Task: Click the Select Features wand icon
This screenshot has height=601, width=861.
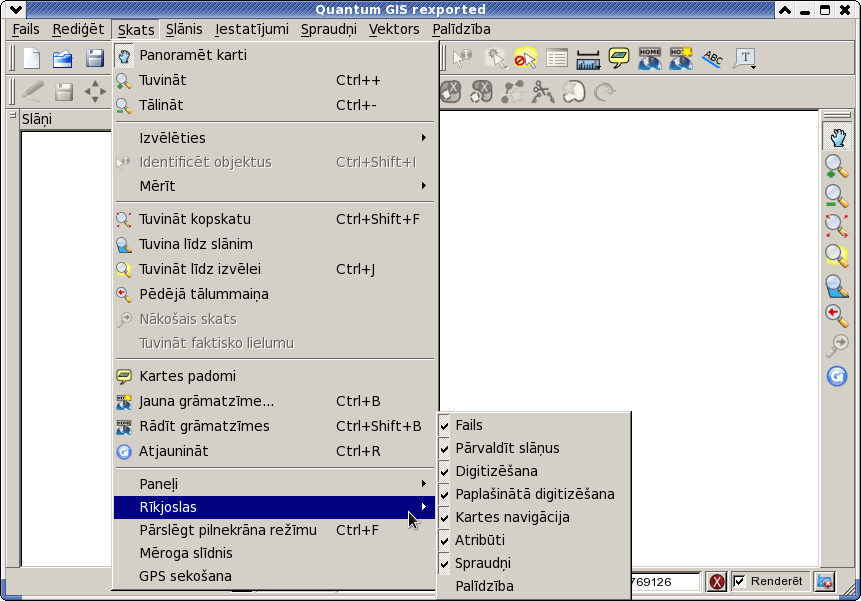Action: pyautogui.click(x=495, y=58)
